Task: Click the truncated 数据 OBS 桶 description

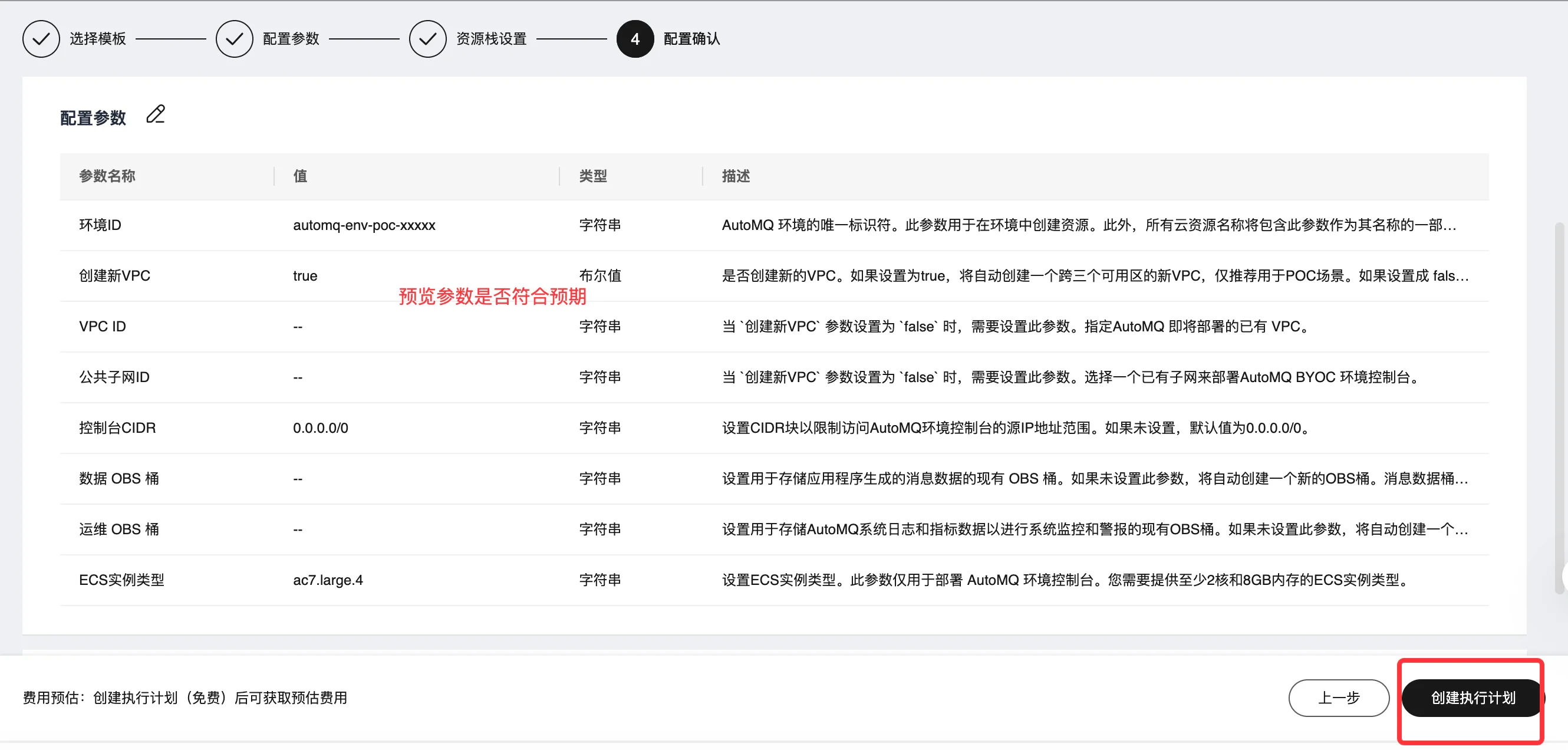Action: pos(1095,479)
